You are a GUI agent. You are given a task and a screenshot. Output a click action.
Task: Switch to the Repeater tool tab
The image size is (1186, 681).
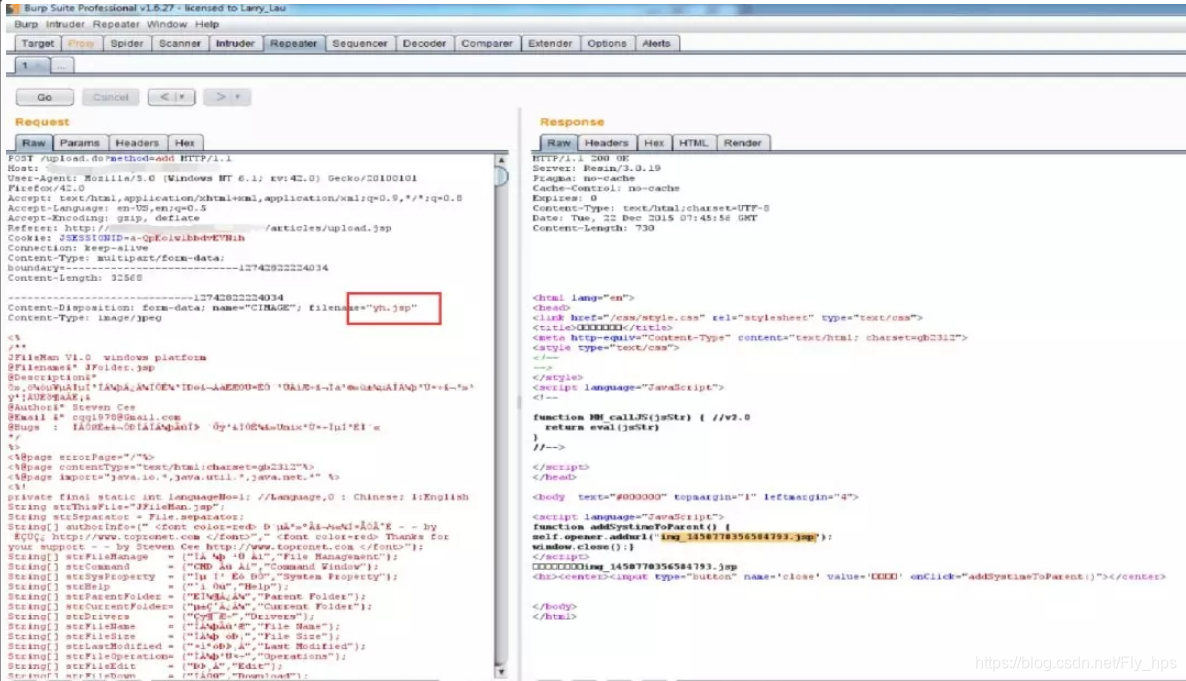(293, 43)
